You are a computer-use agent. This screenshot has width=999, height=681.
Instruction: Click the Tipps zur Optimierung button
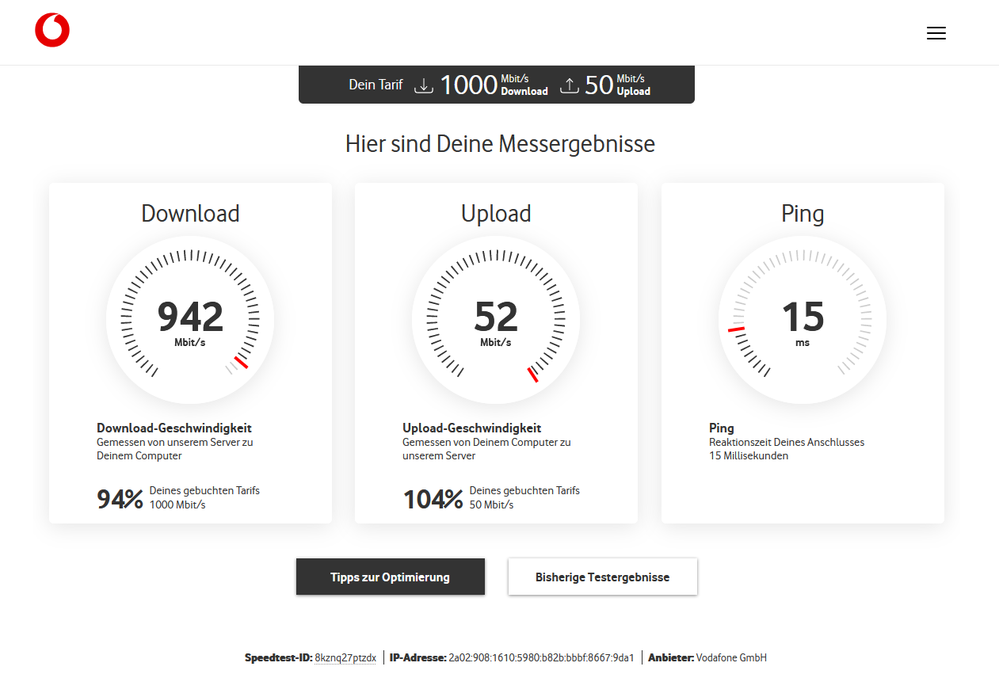pos(390,577)
